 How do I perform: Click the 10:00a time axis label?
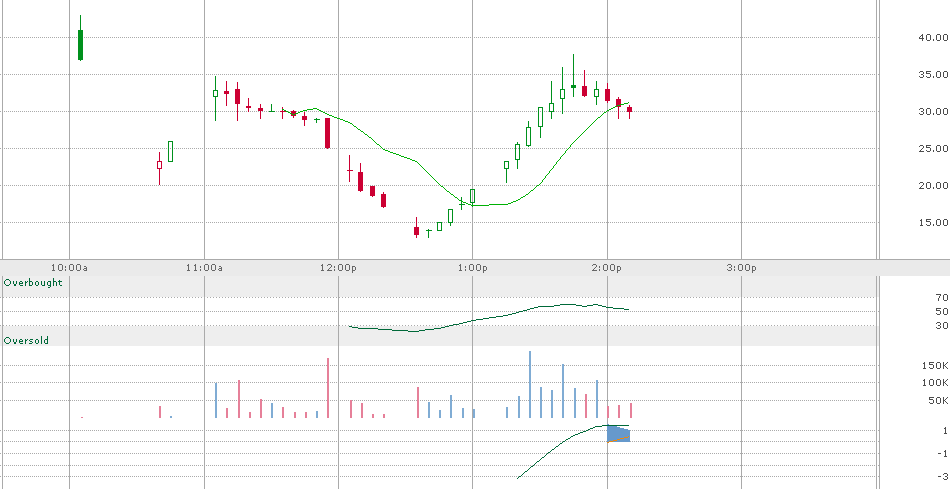(x=69, y=268)
